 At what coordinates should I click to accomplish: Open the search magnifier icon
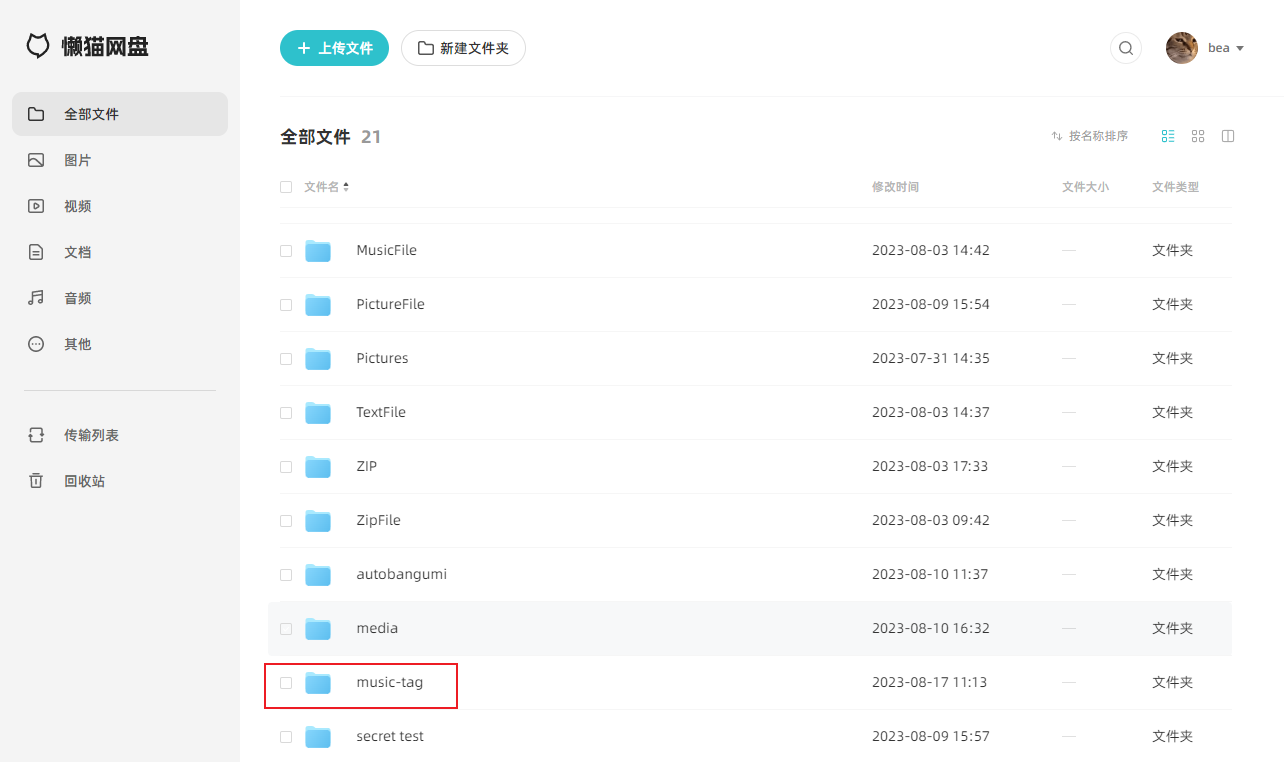click(x=1126, y=48)
